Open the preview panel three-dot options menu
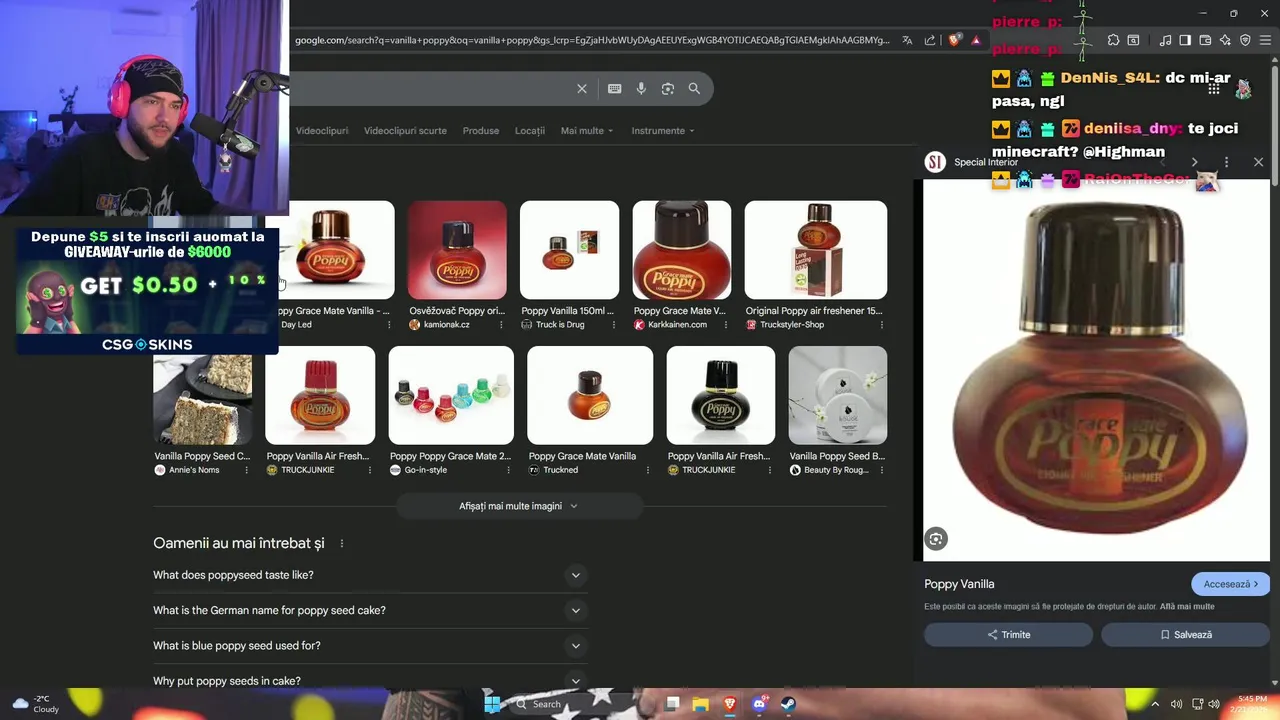The width and height of the screenshot is (1280, 720). [x=1226, y=162]
